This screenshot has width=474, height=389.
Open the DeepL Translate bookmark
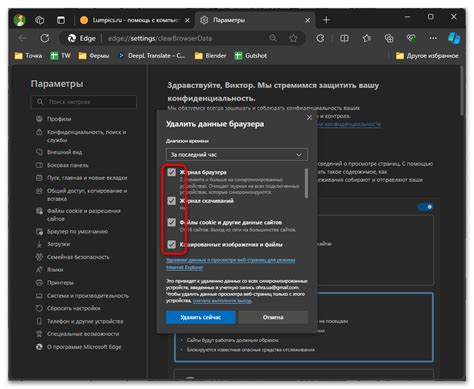pos(152,56)
